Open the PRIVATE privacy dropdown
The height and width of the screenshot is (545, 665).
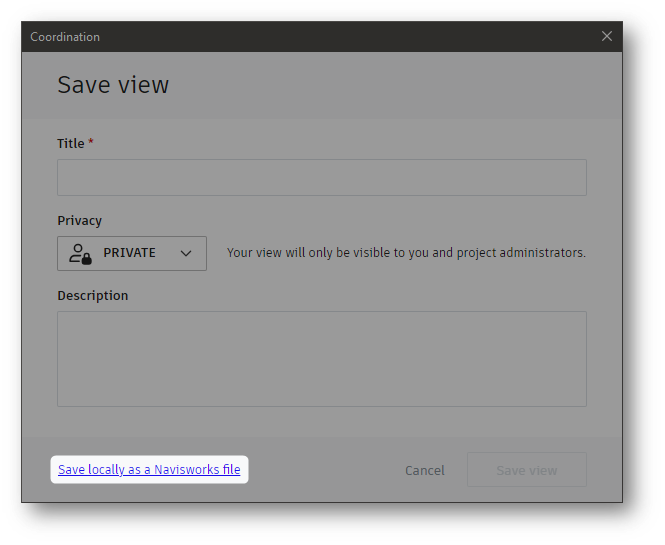point(132,253)
